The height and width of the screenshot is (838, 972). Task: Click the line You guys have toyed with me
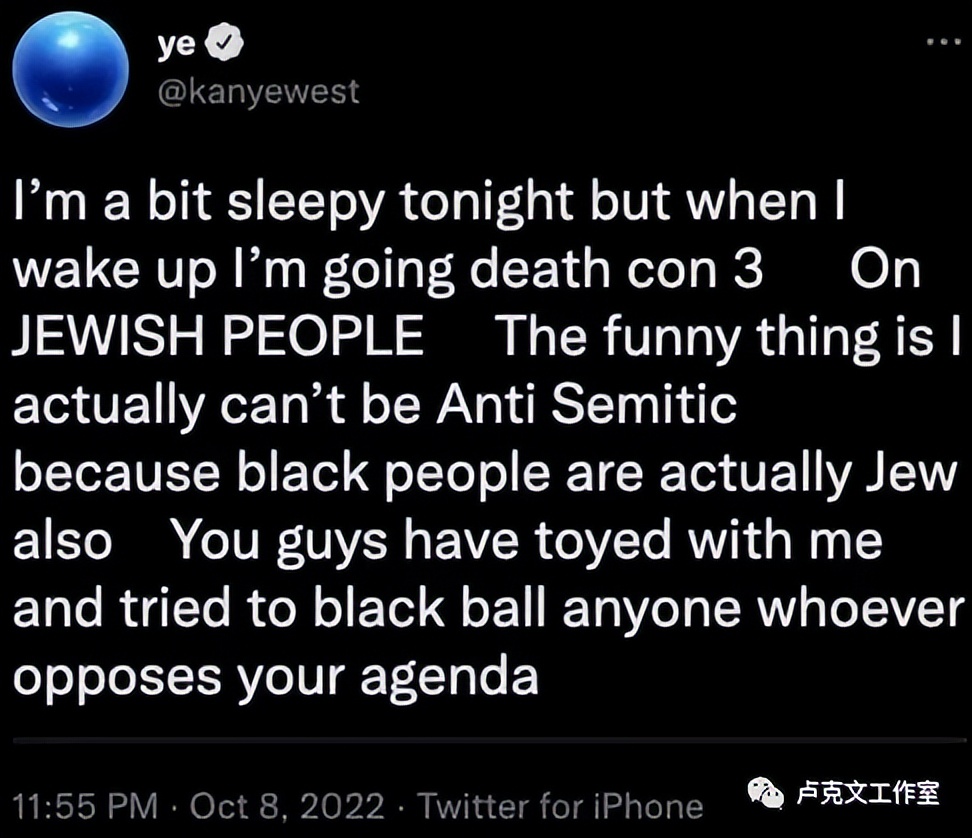(530, 540)
